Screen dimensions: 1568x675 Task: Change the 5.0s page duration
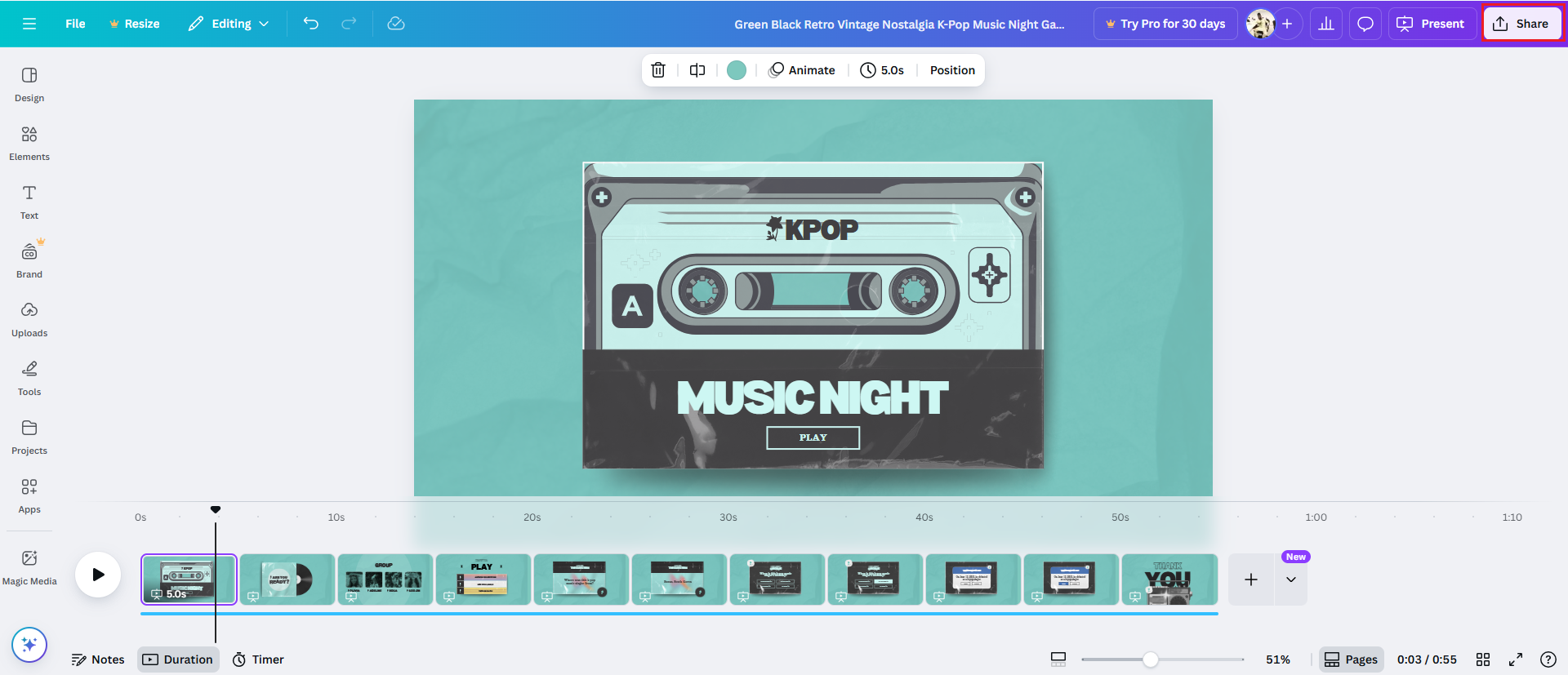[882, 70]
